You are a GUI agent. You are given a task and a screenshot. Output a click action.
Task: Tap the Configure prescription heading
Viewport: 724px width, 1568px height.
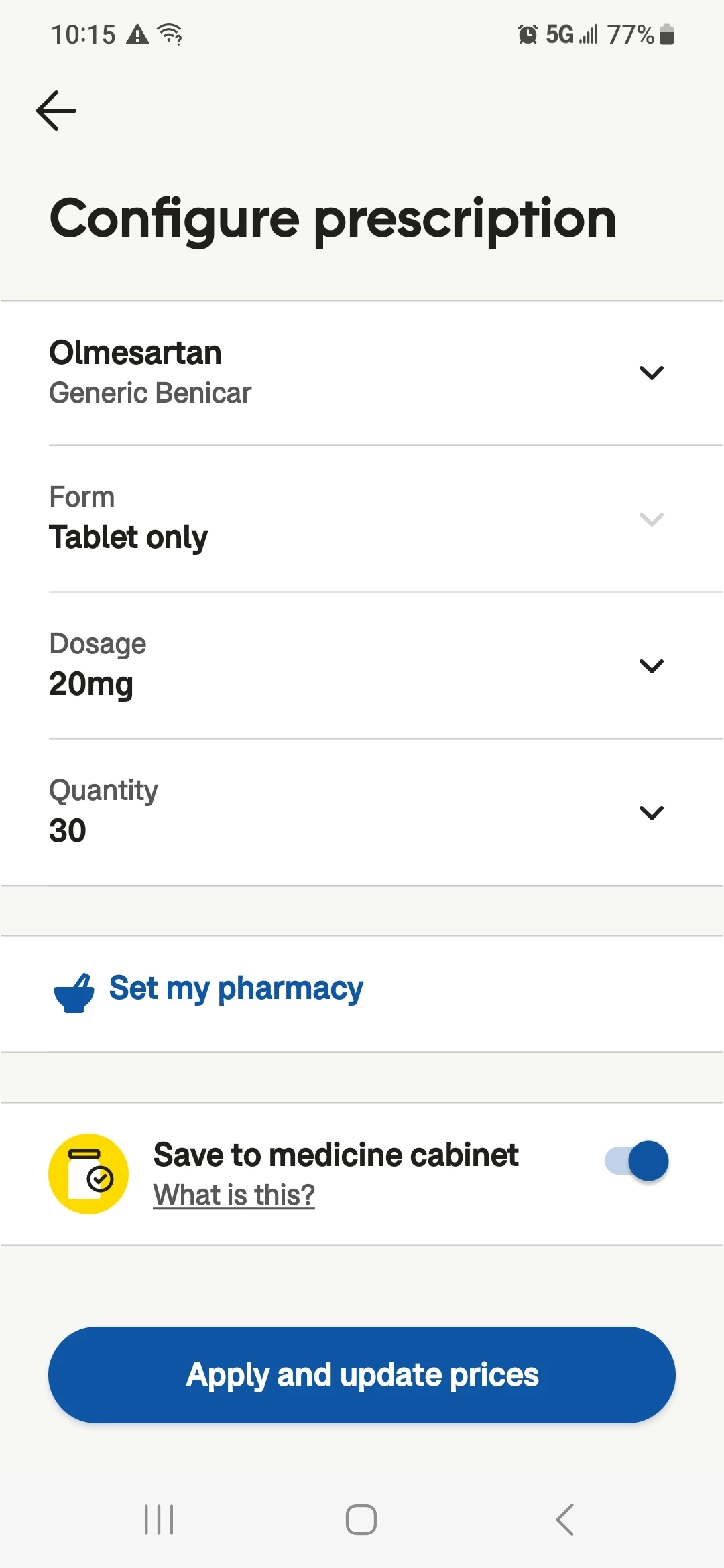point(333,219)
